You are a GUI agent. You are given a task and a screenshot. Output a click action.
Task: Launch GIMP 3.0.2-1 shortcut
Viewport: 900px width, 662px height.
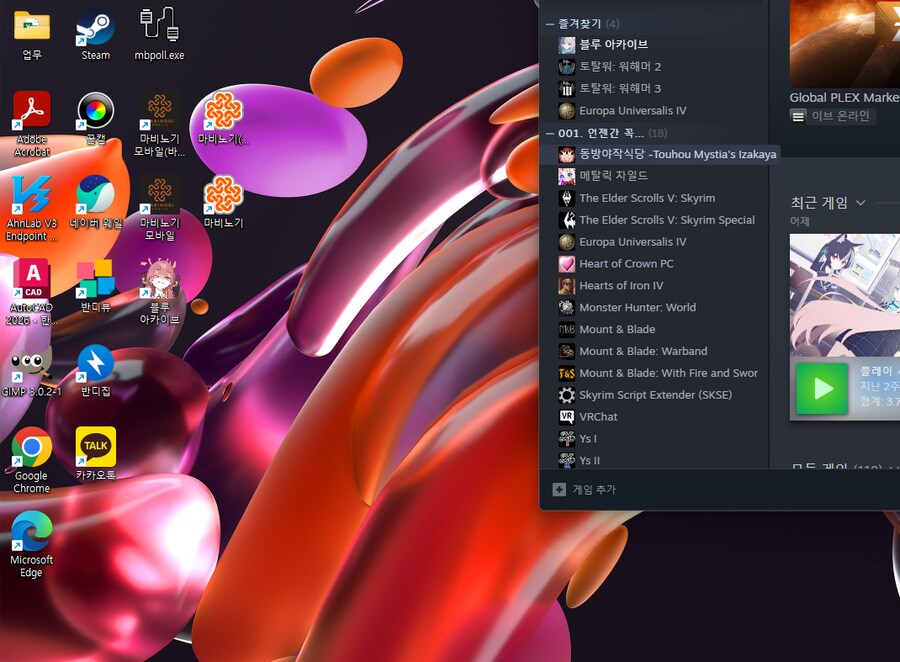[x=32, y=370]
